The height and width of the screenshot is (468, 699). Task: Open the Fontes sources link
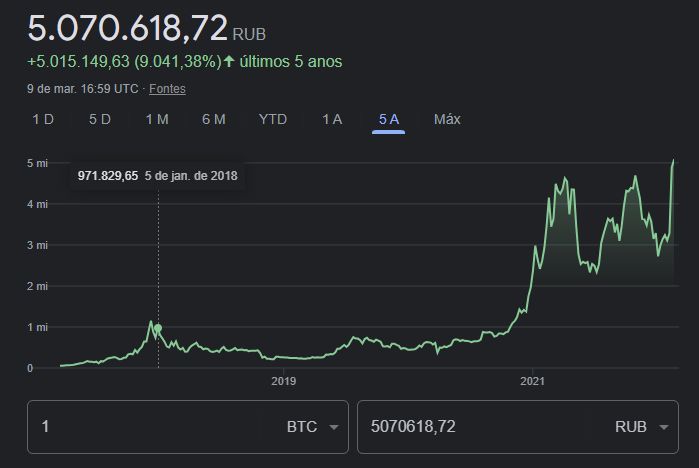tap(167, 89)
